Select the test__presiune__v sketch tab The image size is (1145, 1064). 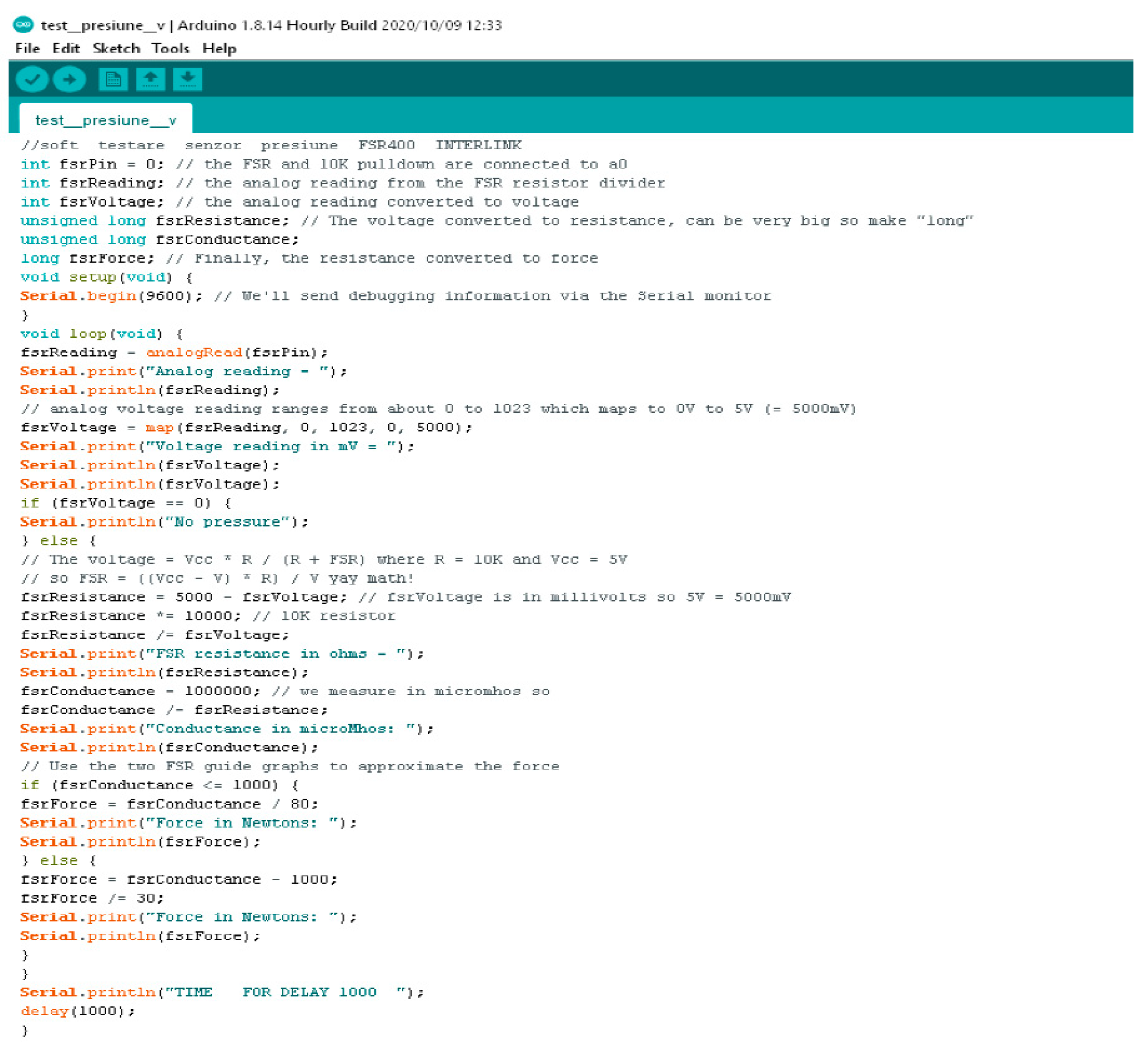coord(105,120)
